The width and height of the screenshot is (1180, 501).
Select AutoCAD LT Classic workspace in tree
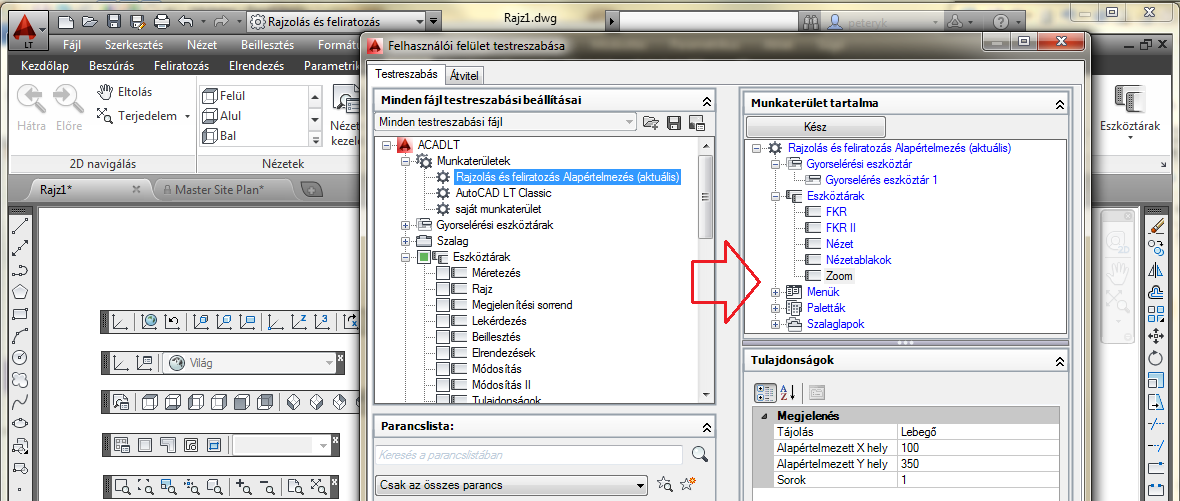tap(503, 193)
